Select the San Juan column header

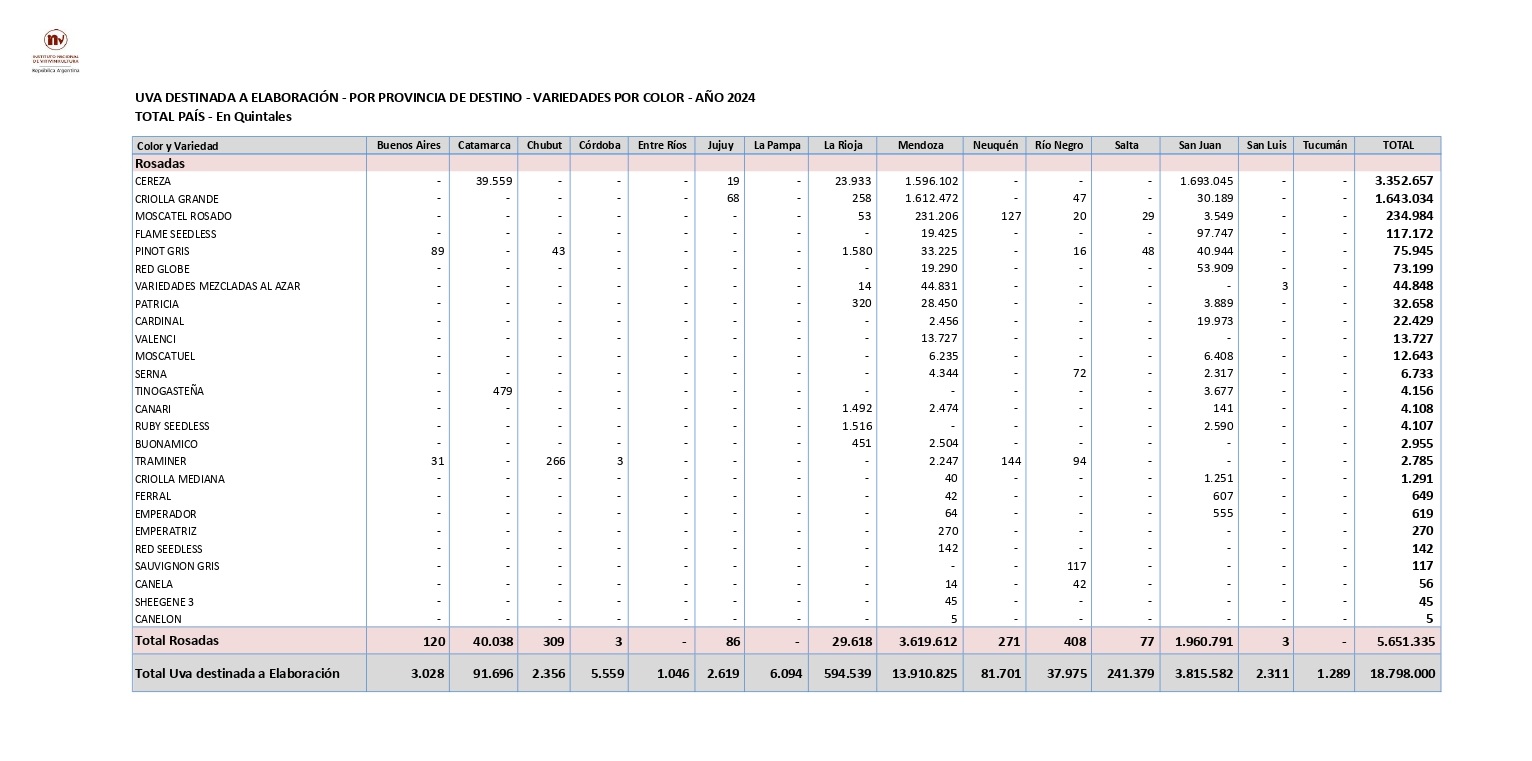1199,146
